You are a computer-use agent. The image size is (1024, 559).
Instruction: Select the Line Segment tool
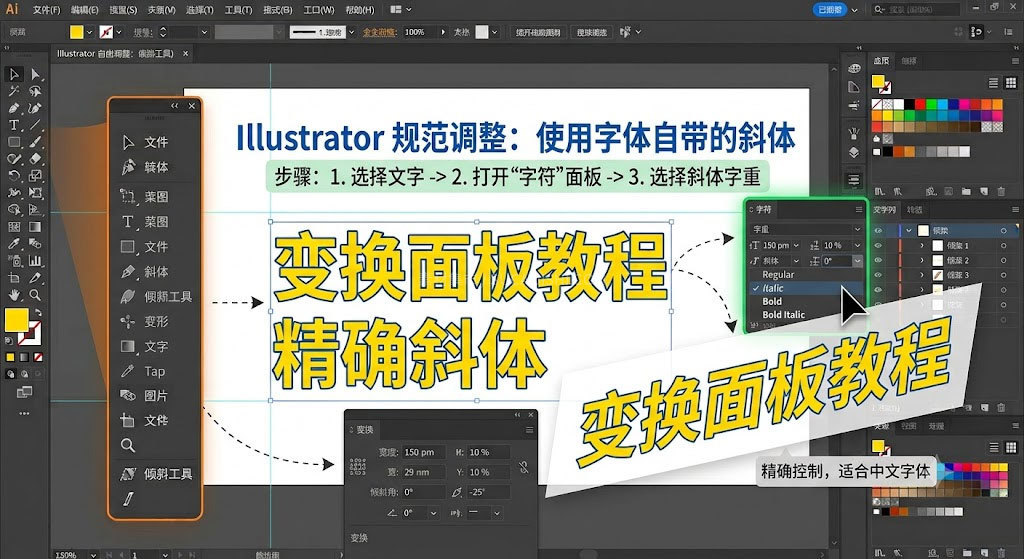pos(35,125)
